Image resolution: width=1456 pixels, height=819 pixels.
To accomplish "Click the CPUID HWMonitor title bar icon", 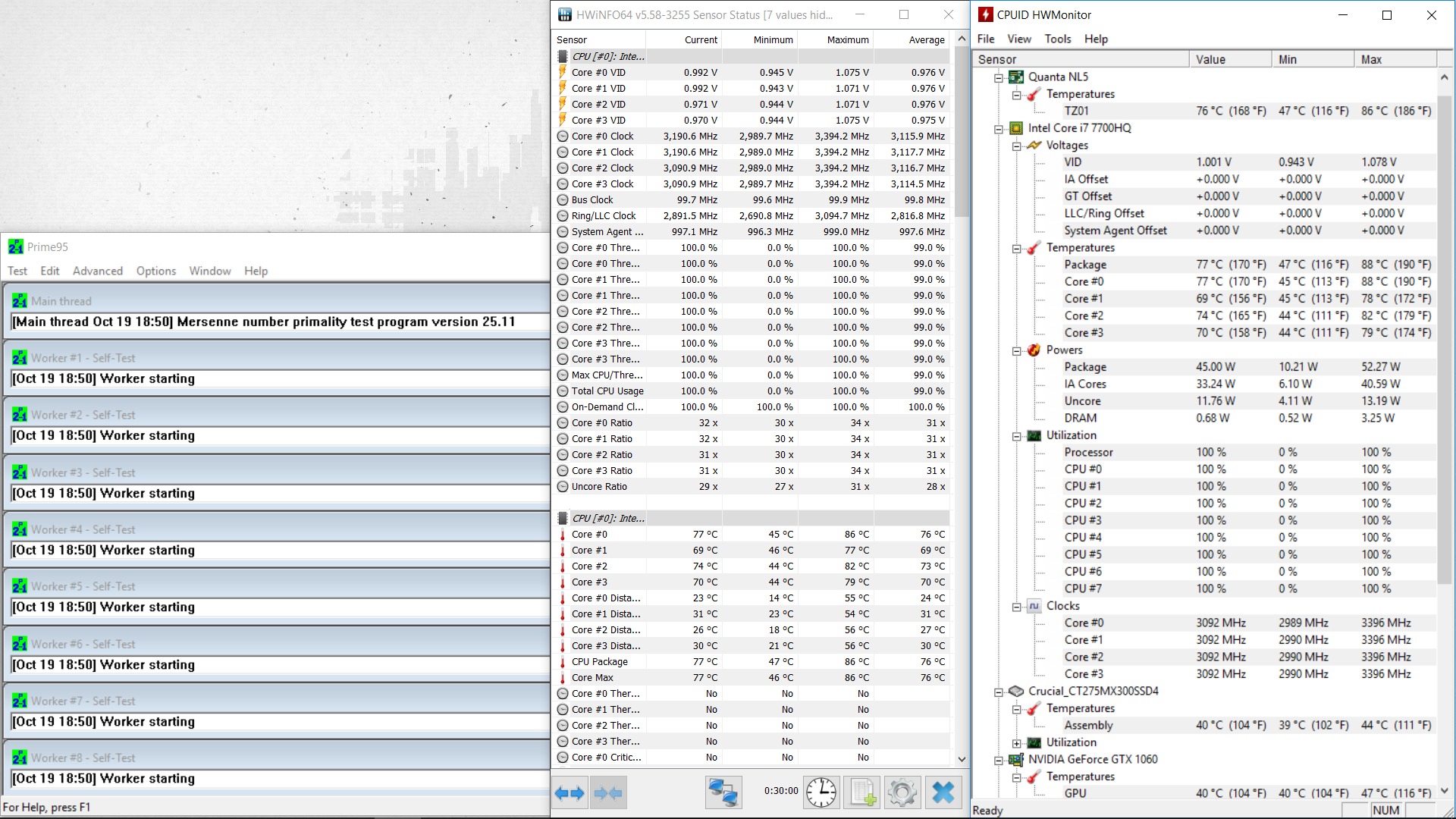I will [x=986, y=14].
